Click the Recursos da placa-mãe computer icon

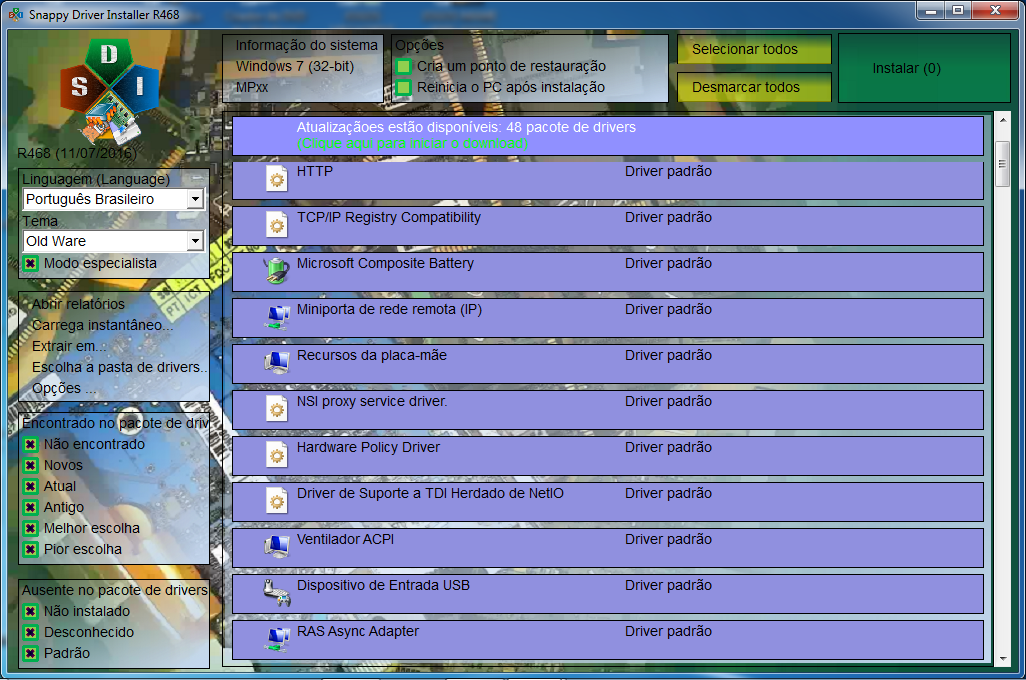[277, 362]
